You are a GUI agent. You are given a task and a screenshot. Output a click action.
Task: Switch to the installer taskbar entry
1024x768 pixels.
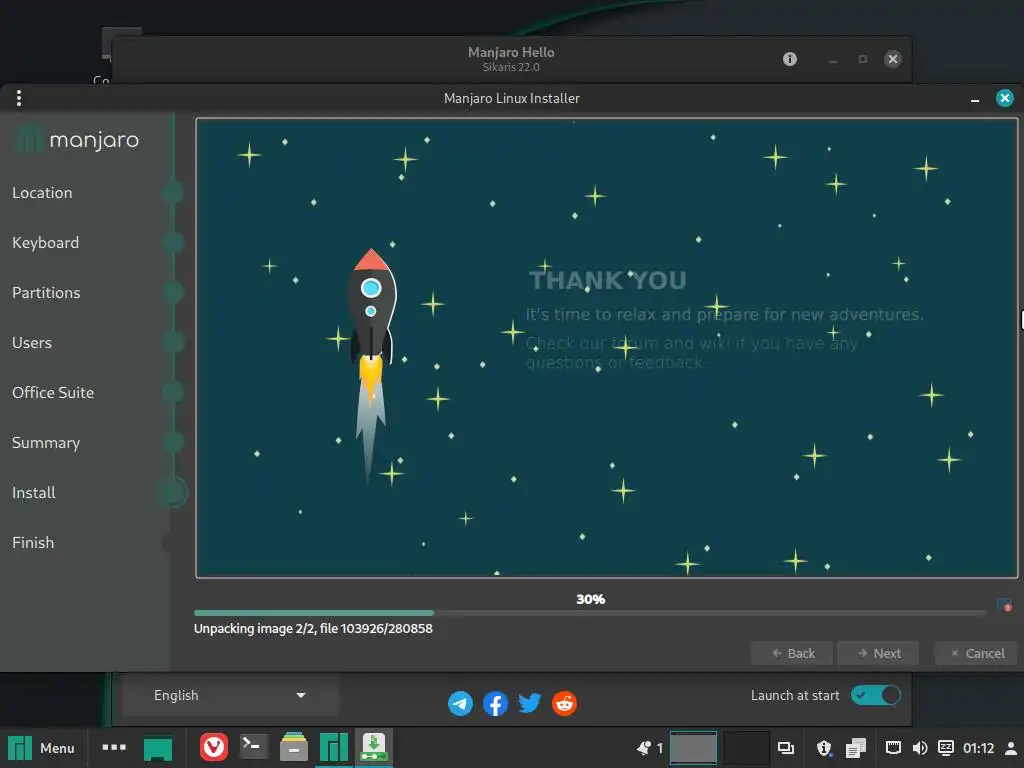[x=374, y=748]
